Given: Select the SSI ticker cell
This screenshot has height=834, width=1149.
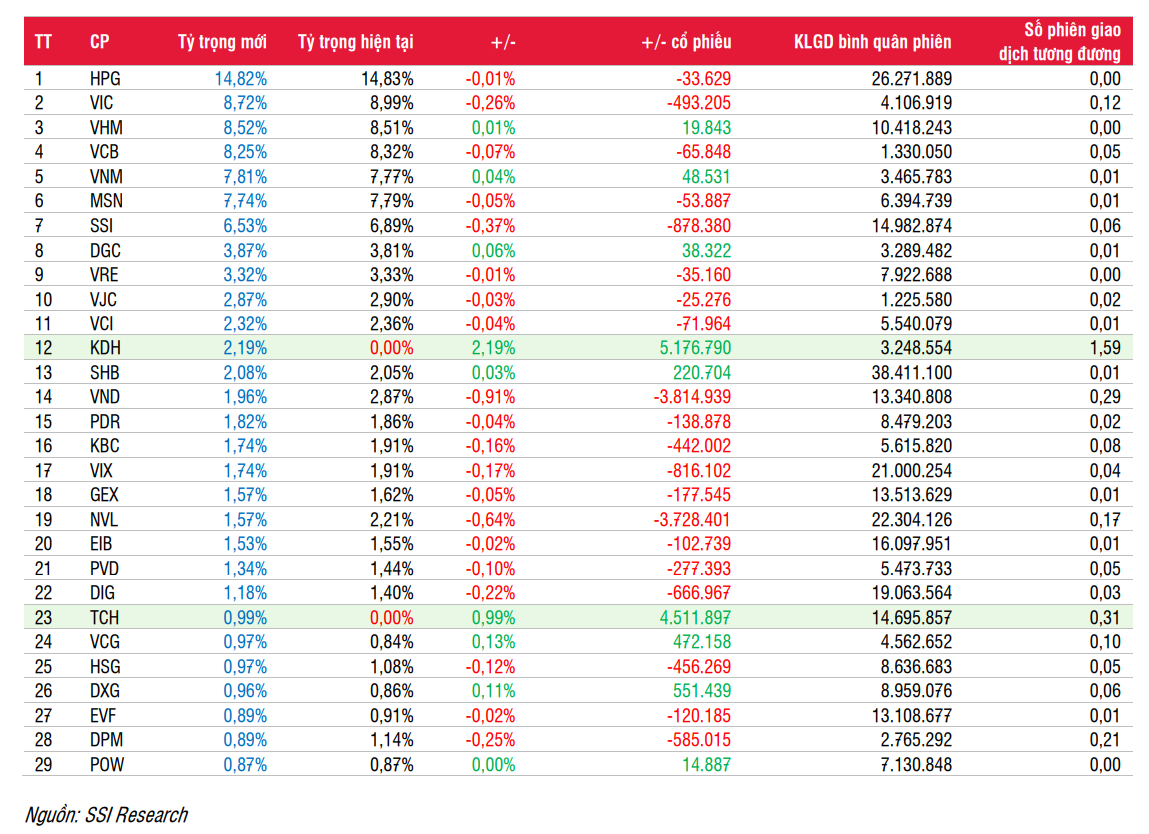Looking at the screenshot, I should (102, 226).
